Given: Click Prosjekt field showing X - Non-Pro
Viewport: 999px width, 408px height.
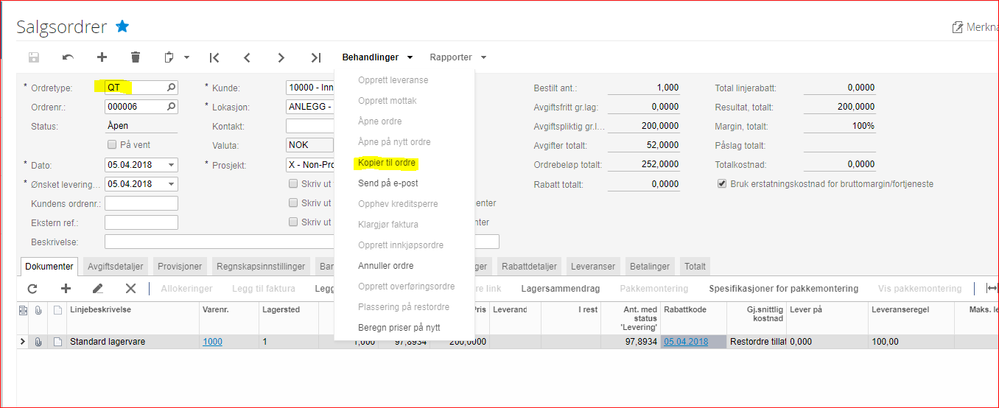Looking at the screenshot, I should click(x=310, y=165).
